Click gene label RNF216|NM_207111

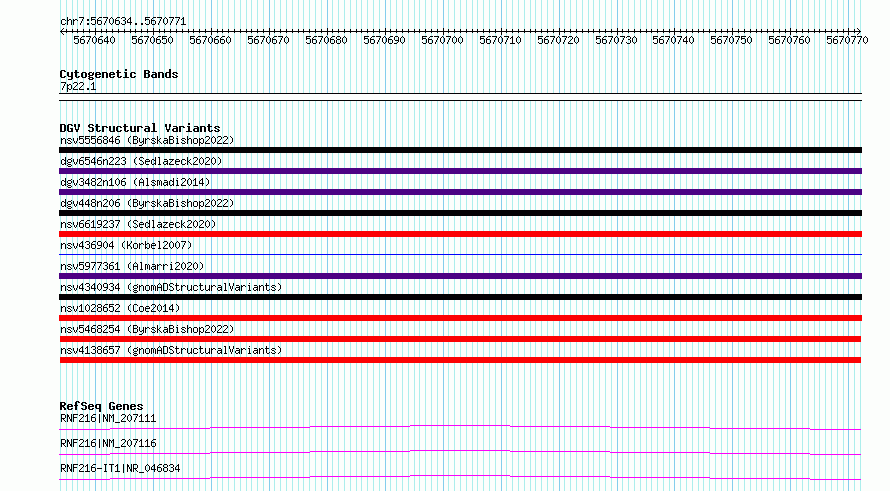(108, 419)
